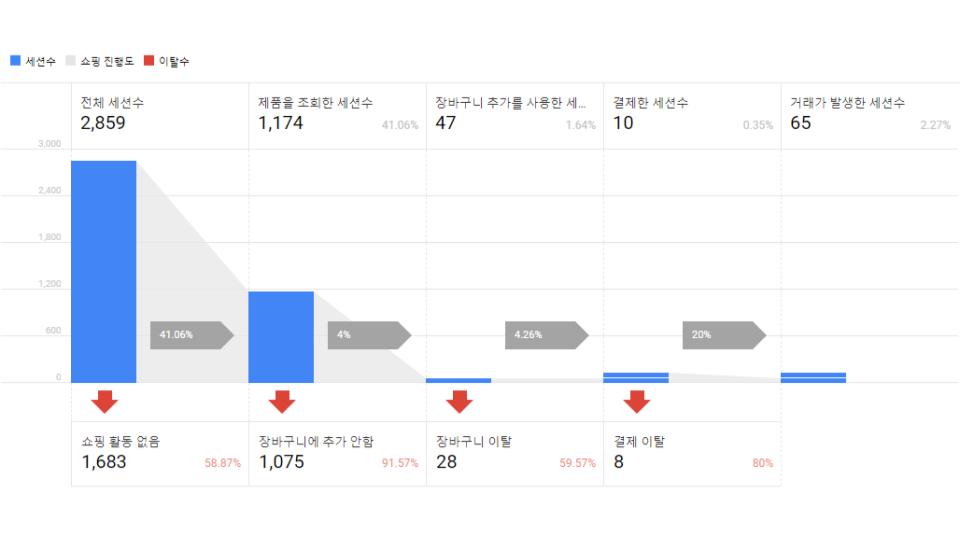Click the 41.06% progression arrow badge
The height and width of the screenshot is (540, 960).
coord(192,335)
